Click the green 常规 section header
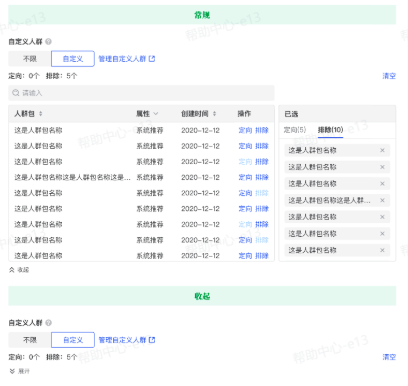 pyautogui.click(x=202, y=15)
